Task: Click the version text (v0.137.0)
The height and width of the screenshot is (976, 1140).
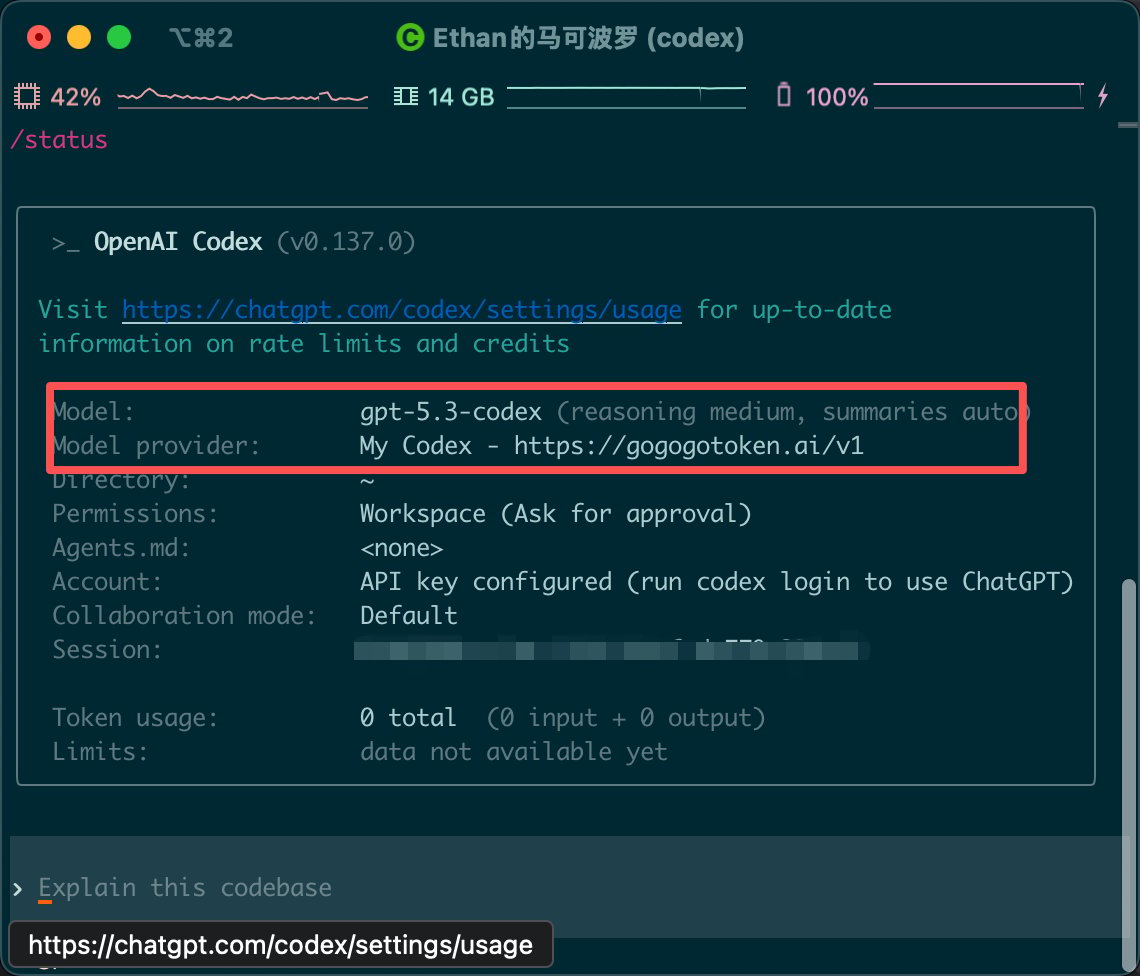Action: coord(345,241)
